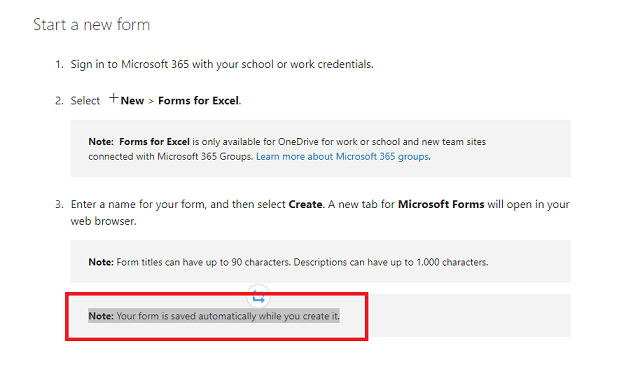Click highlighted note about form saved automatically
Viewport: 624px width, 367px height.
(x=214, y=316)
